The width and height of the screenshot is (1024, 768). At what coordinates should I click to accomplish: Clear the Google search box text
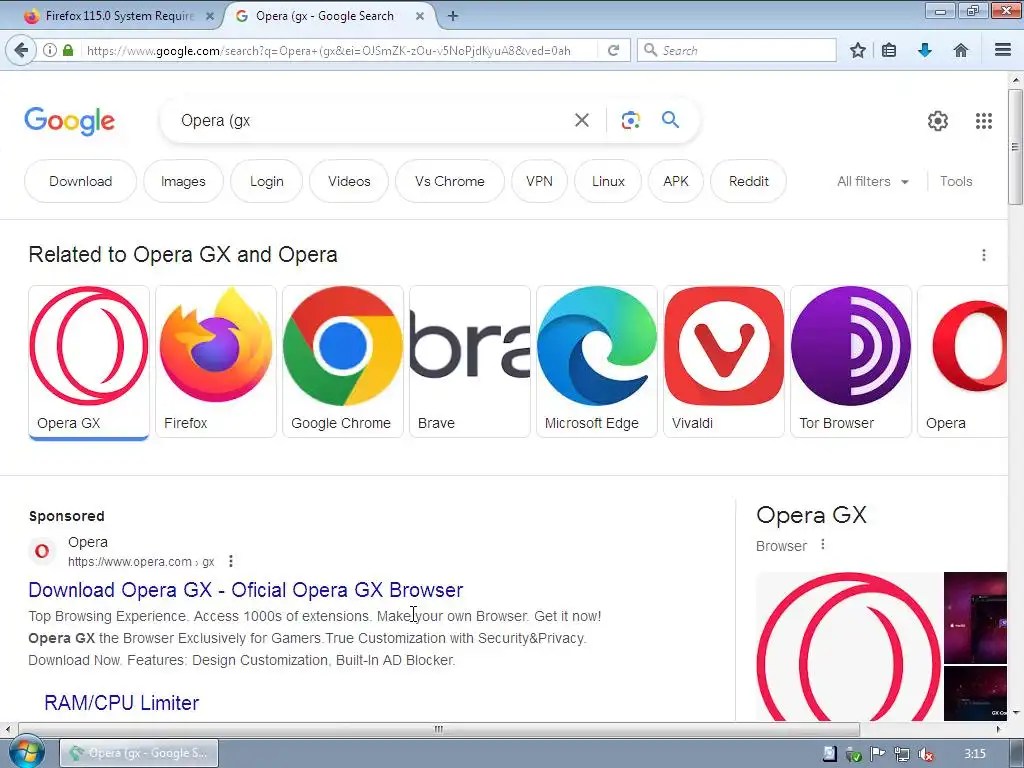click(581, 120)
